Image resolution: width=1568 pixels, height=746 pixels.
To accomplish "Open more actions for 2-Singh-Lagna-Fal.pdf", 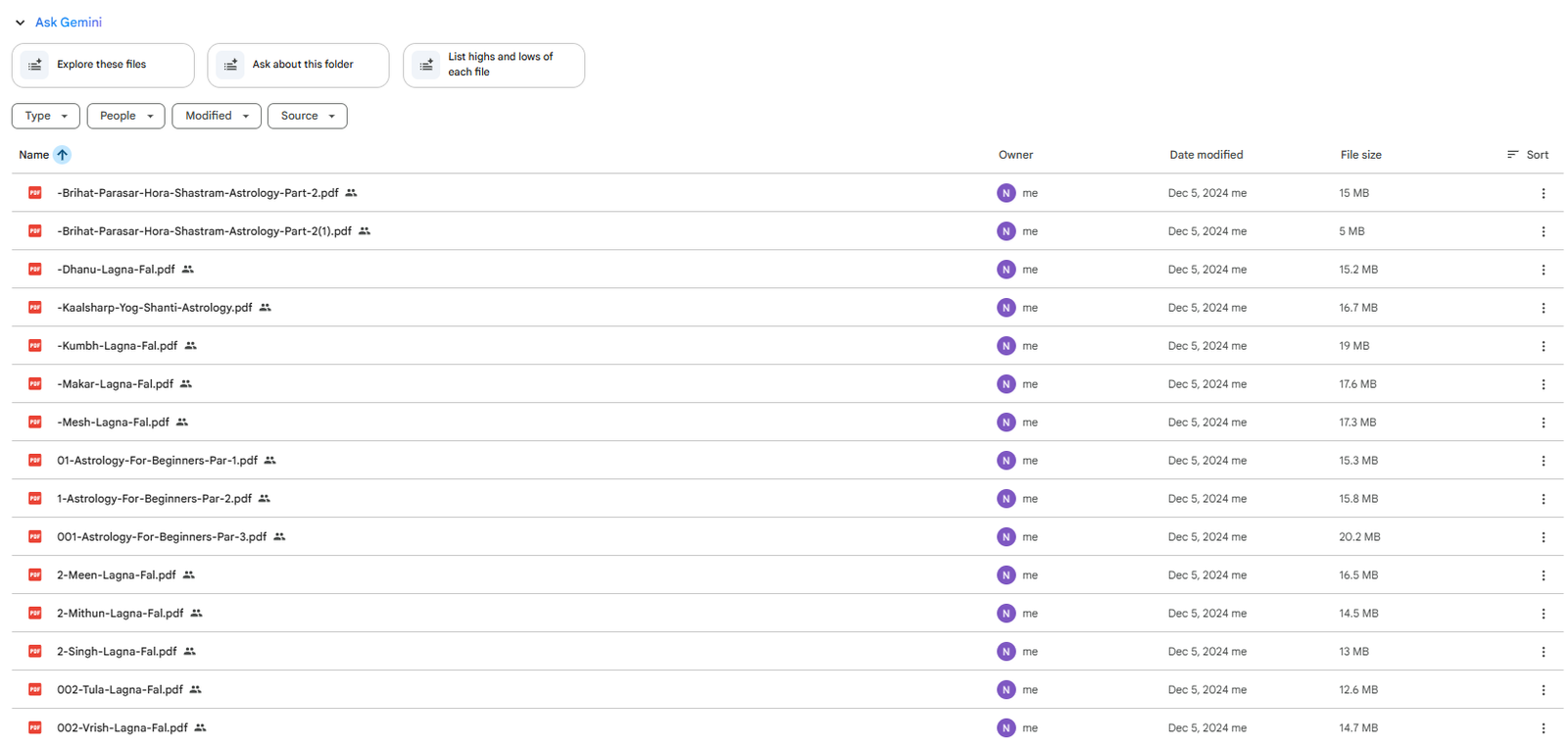I will click(1543, 652).
